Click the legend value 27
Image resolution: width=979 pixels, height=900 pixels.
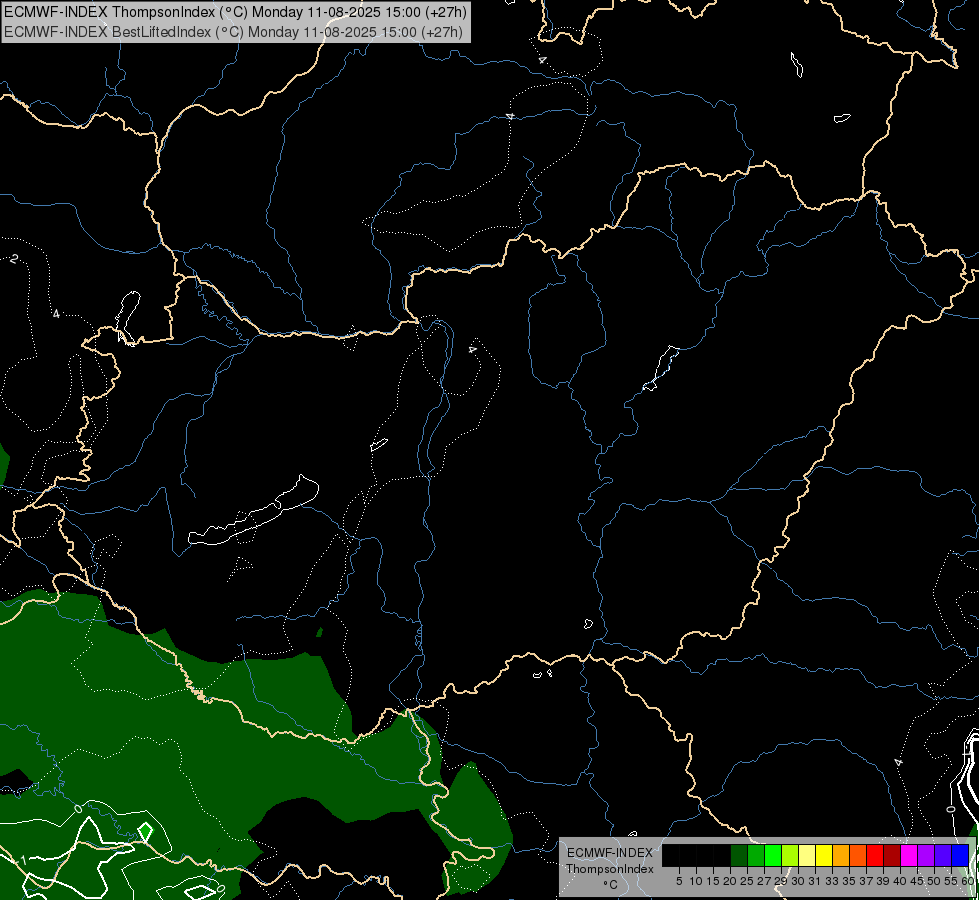tap(764, 881)
